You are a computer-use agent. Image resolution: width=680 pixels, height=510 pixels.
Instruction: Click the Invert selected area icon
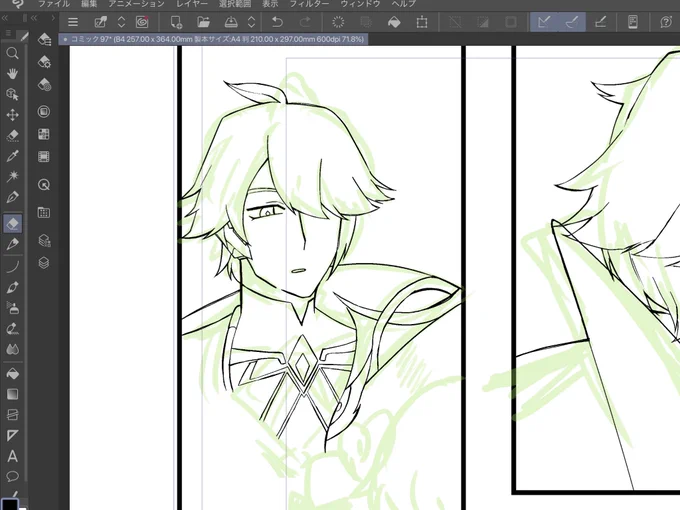tap(483, 22)
